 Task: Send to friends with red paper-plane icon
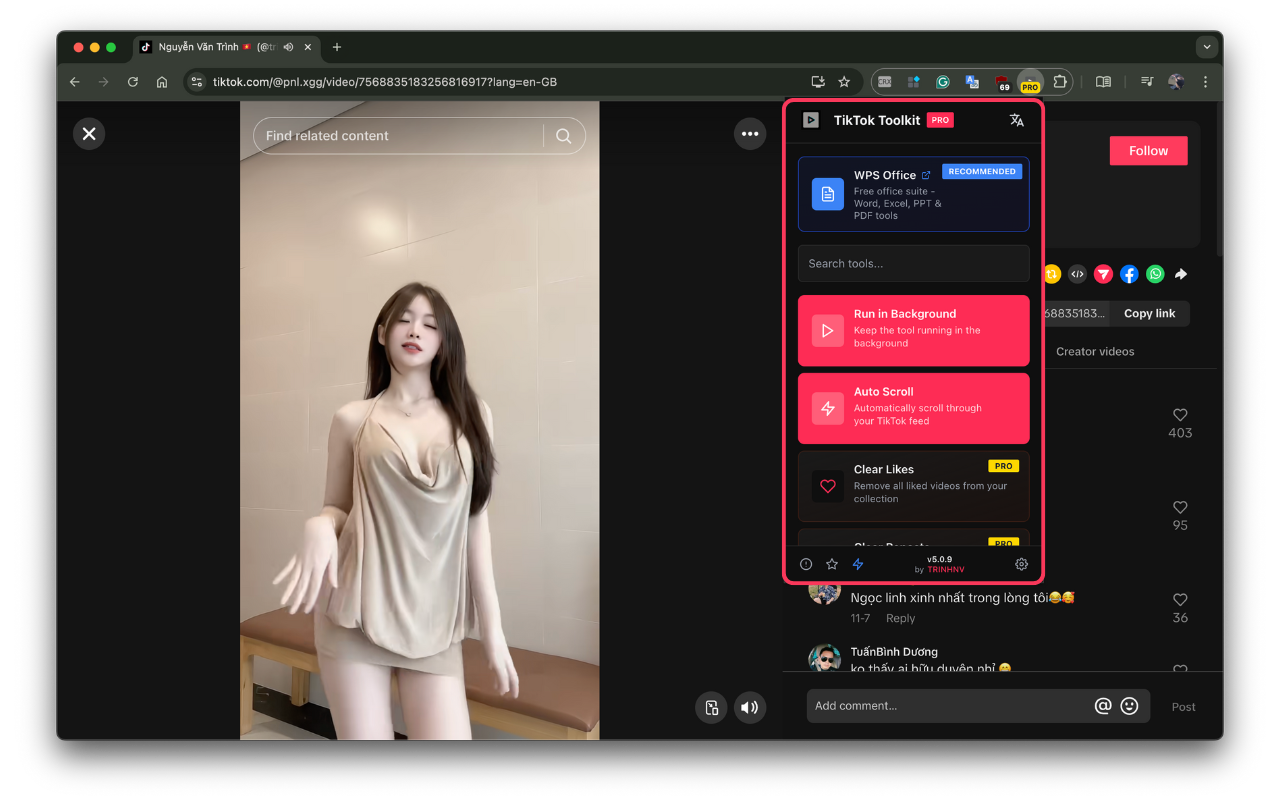click(x=1103, y=274)
